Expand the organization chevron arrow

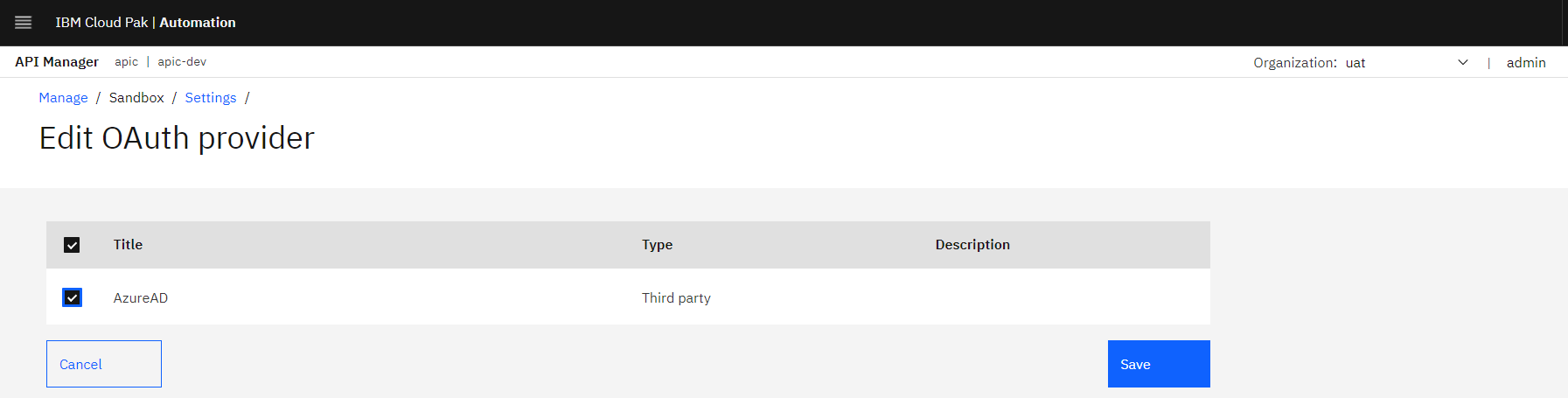1463,63
